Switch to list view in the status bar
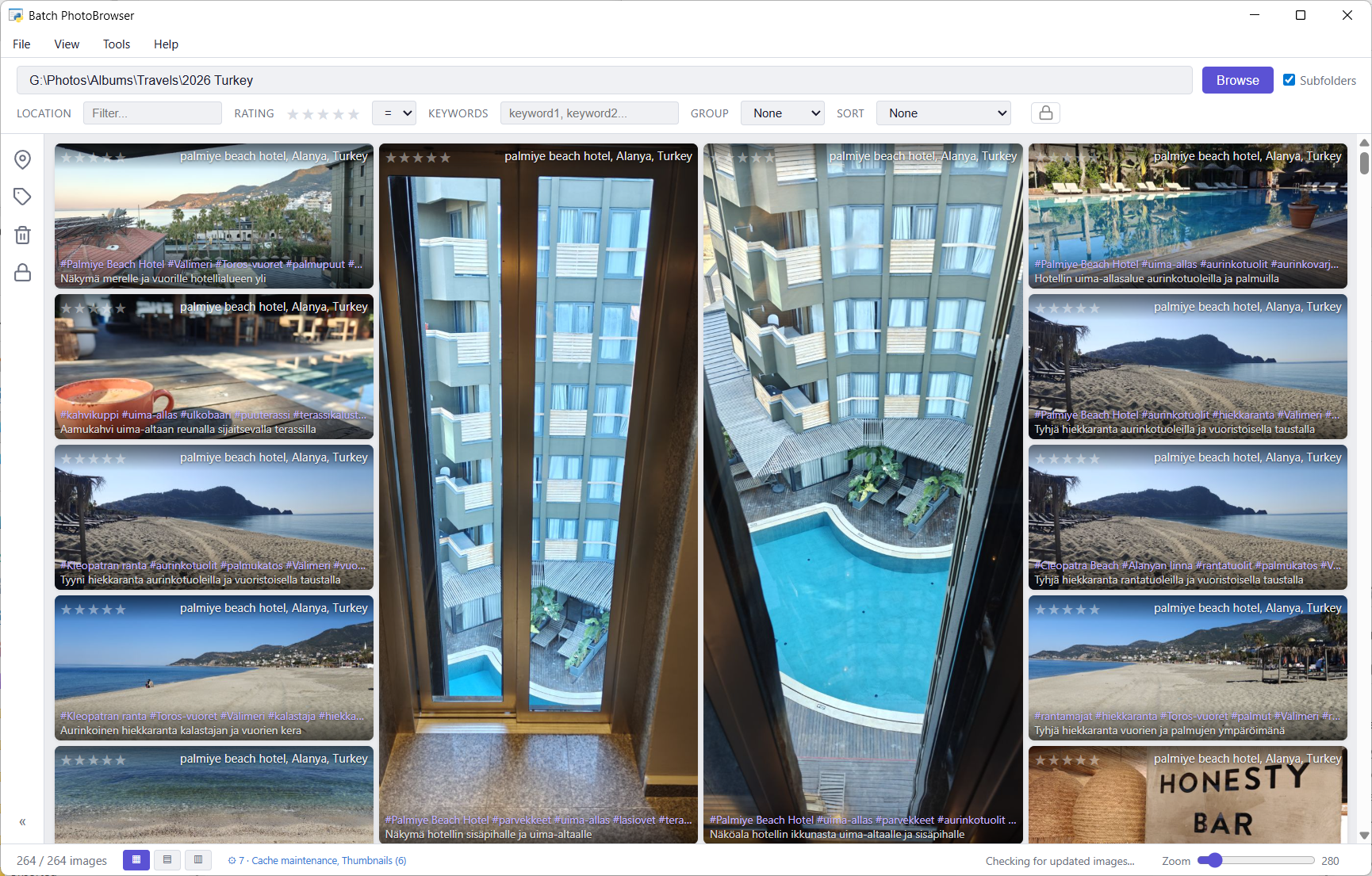Screen dimensions: 1372x876 [167, 859]
